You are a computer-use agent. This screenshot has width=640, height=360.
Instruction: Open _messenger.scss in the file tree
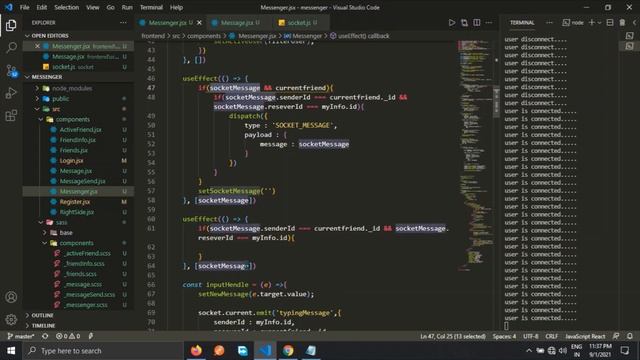pyautogui.click(x=86, y=305)
